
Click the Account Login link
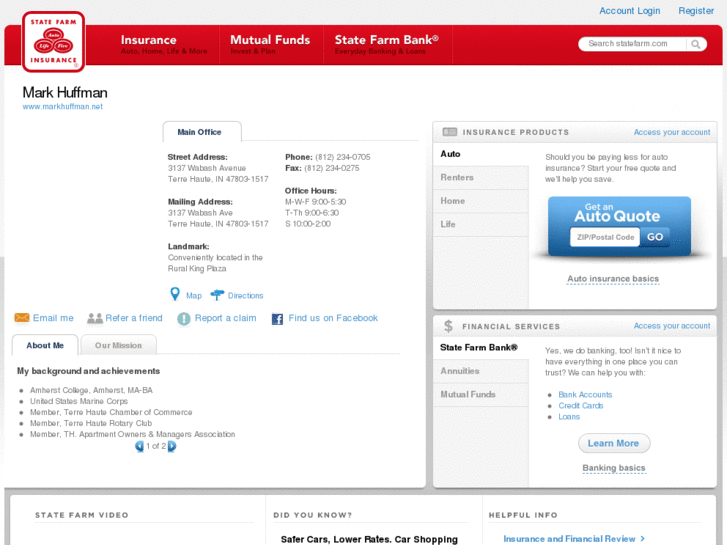pyautogui.click(x=629, y=11)
